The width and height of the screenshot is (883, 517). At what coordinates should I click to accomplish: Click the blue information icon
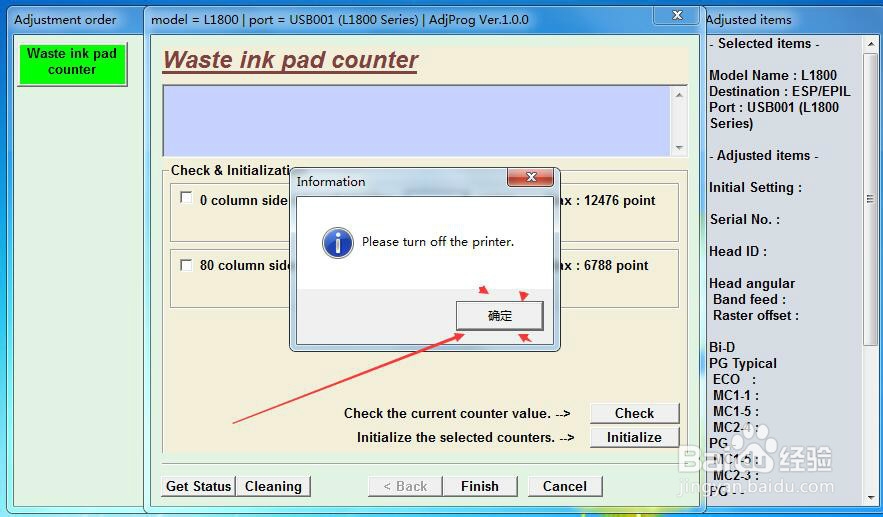click(338, 243)
